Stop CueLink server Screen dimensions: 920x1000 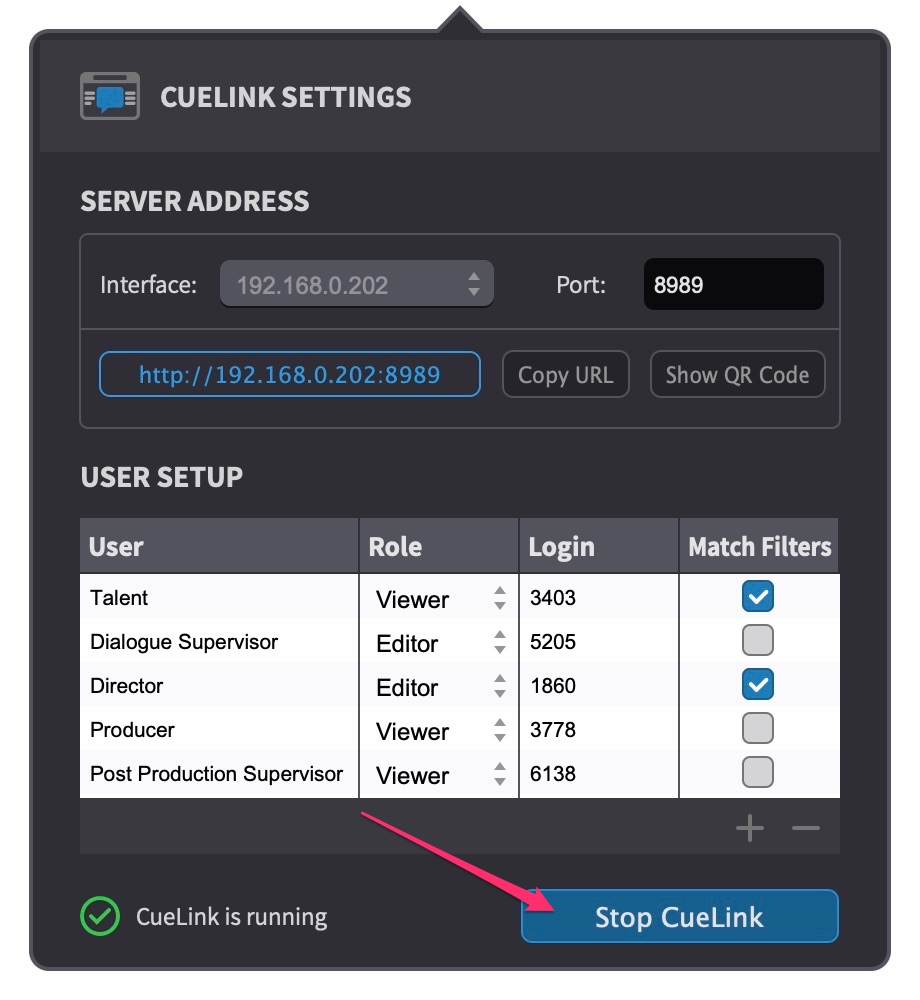pyautogui.click(x=680, y=916)
